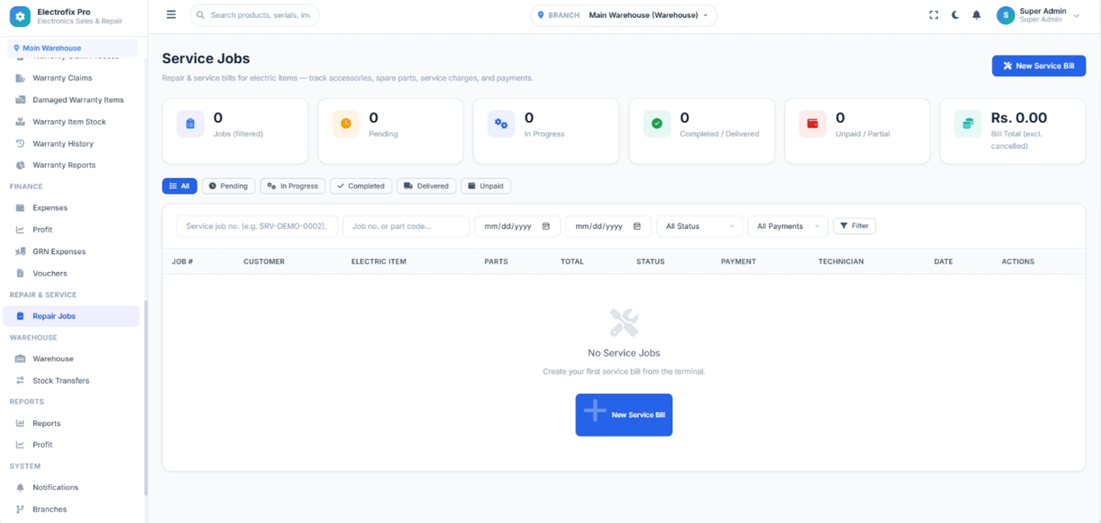
Task: Click the TOTAL column header
Action: 572,261
